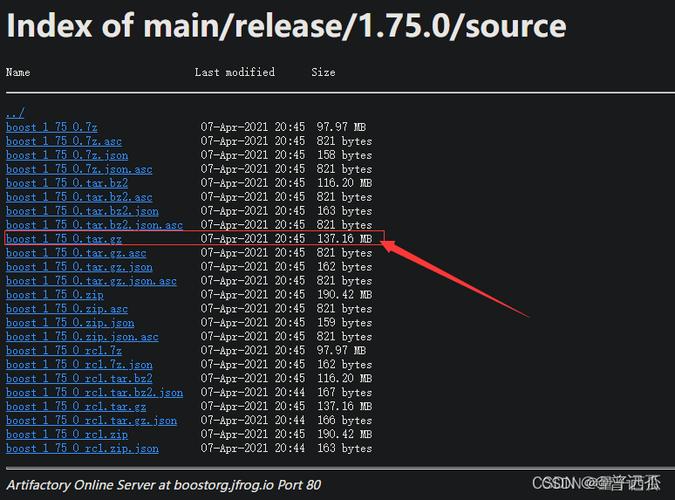Click the Size column header

[323, 72]
